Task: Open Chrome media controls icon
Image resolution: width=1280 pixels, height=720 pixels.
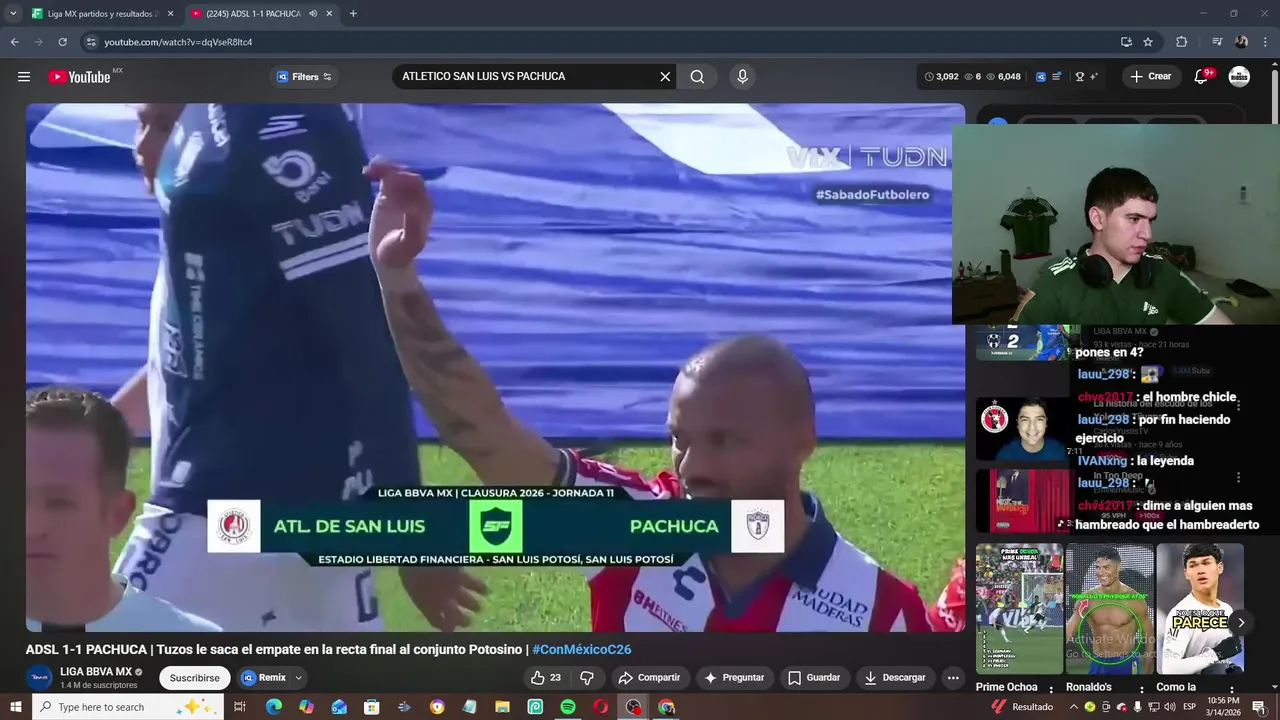Action: [x=1217, y=42]
